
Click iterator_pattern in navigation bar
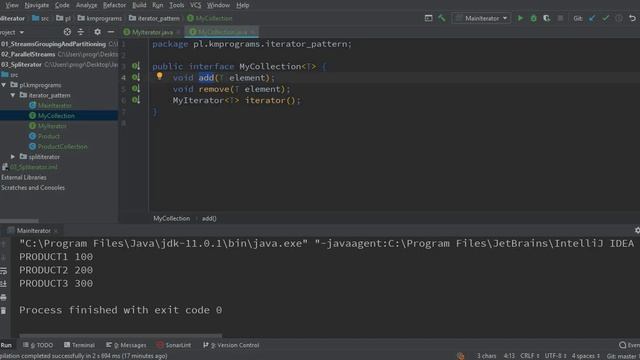[x=154, y=18]
